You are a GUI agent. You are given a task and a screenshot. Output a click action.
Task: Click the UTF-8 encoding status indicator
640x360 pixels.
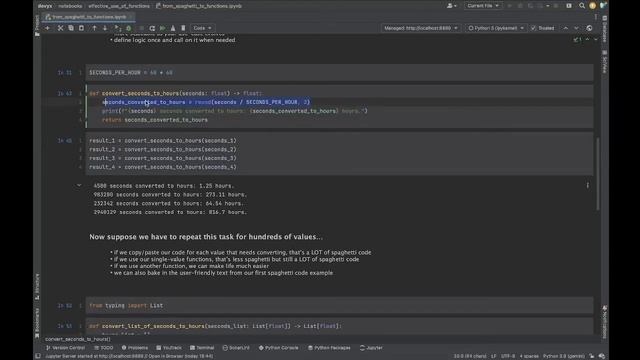click(508, 356)
